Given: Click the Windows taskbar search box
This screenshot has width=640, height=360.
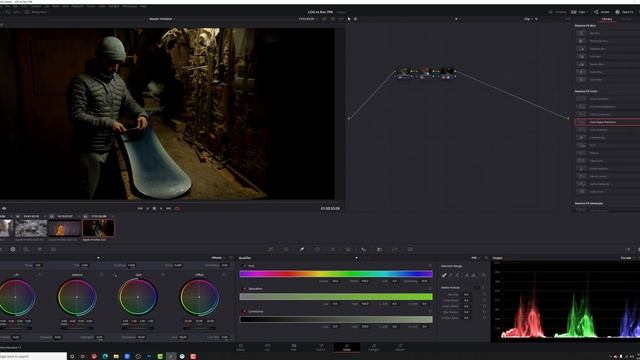Looking at the screenshot, I should [x=33, y=356].
